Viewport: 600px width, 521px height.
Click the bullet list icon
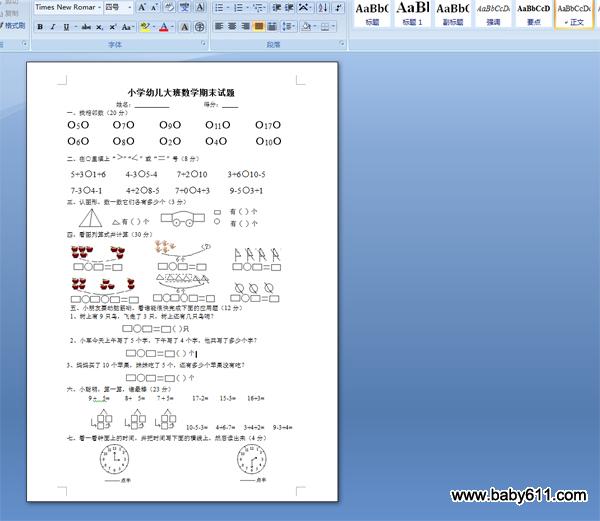[218, 7]
